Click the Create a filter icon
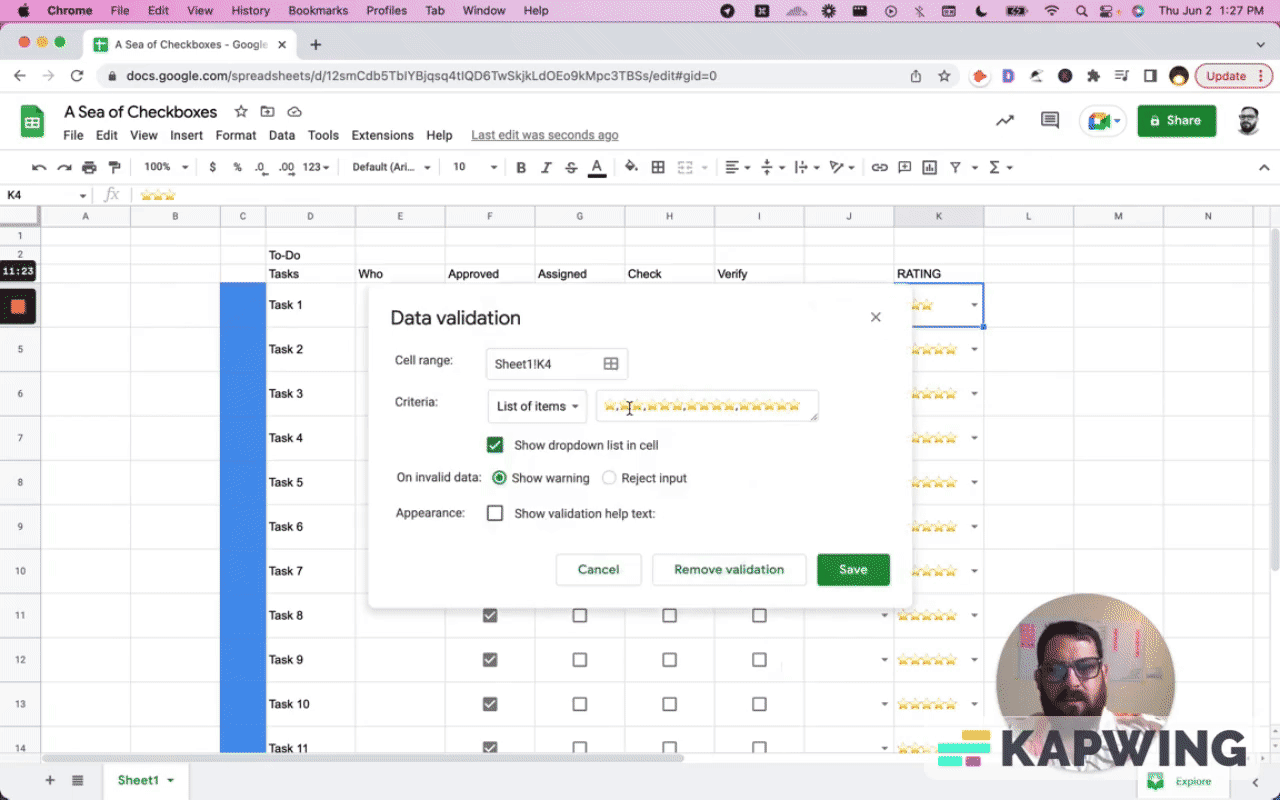This screenshot has height=800, width=1280. pyautogui.click(x=956, y=167)
